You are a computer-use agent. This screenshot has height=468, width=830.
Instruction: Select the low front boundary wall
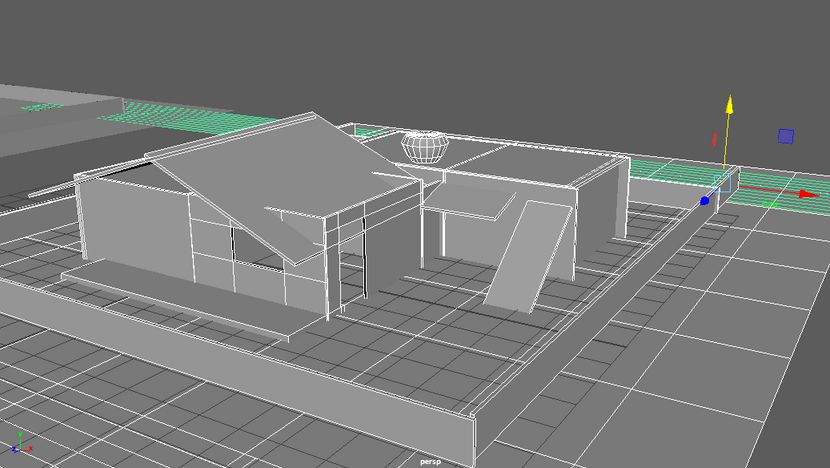[x=238, y=365]
